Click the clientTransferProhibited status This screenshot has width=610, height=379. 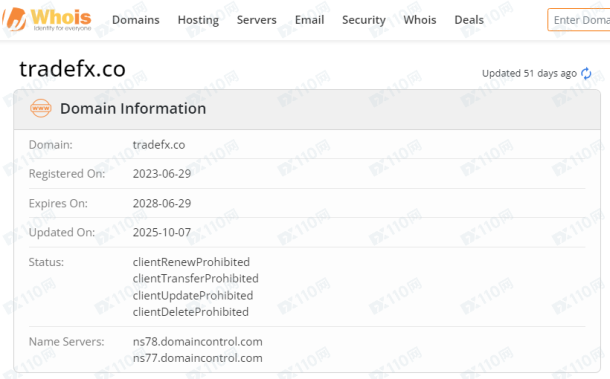(x=196, y=278)
